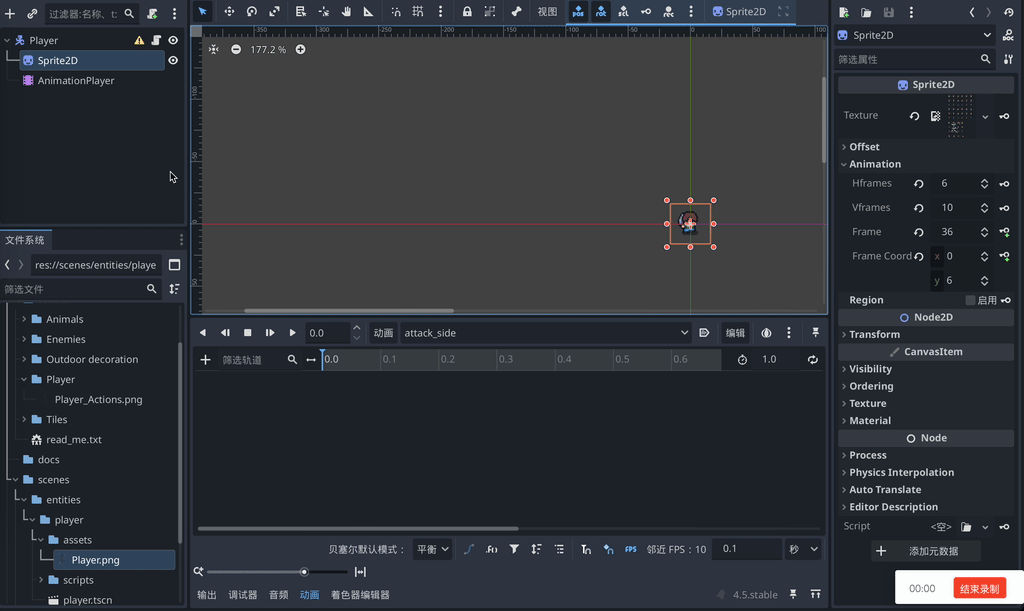1024x611 pixels.
Task: Enable the Region checkbox
Action: [970, 300]
